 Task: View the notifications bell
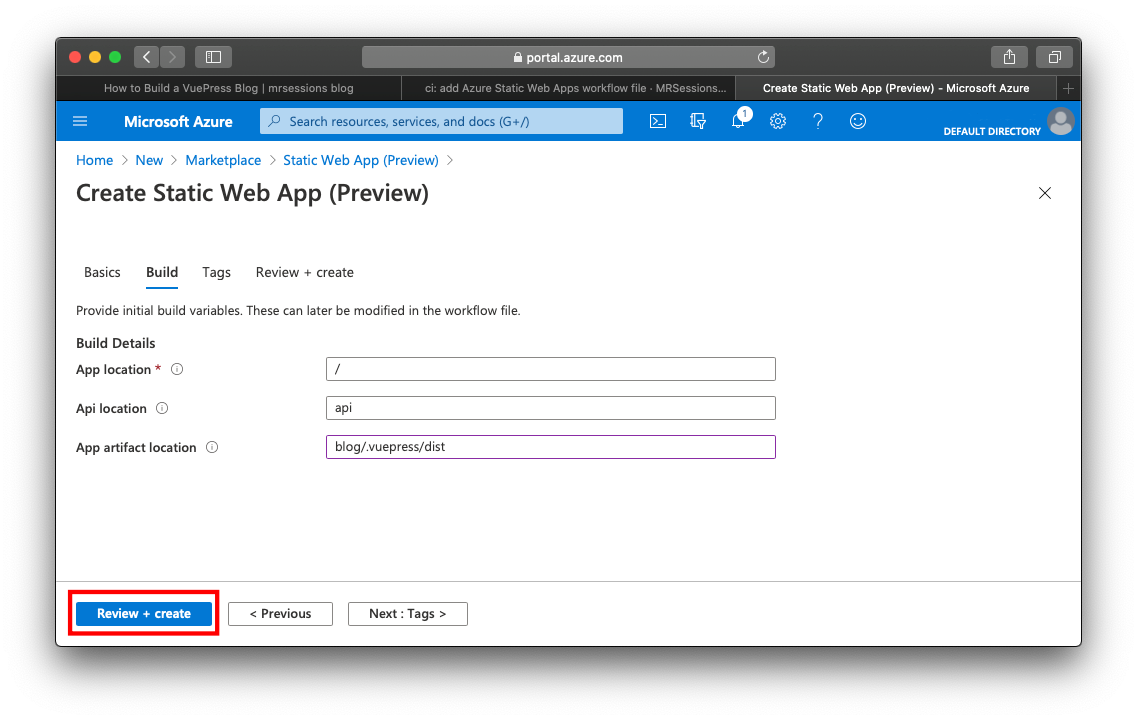pos(738,121)
